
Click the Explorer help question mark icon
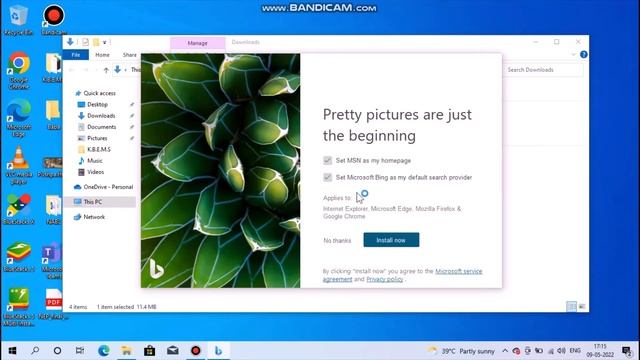584,54
